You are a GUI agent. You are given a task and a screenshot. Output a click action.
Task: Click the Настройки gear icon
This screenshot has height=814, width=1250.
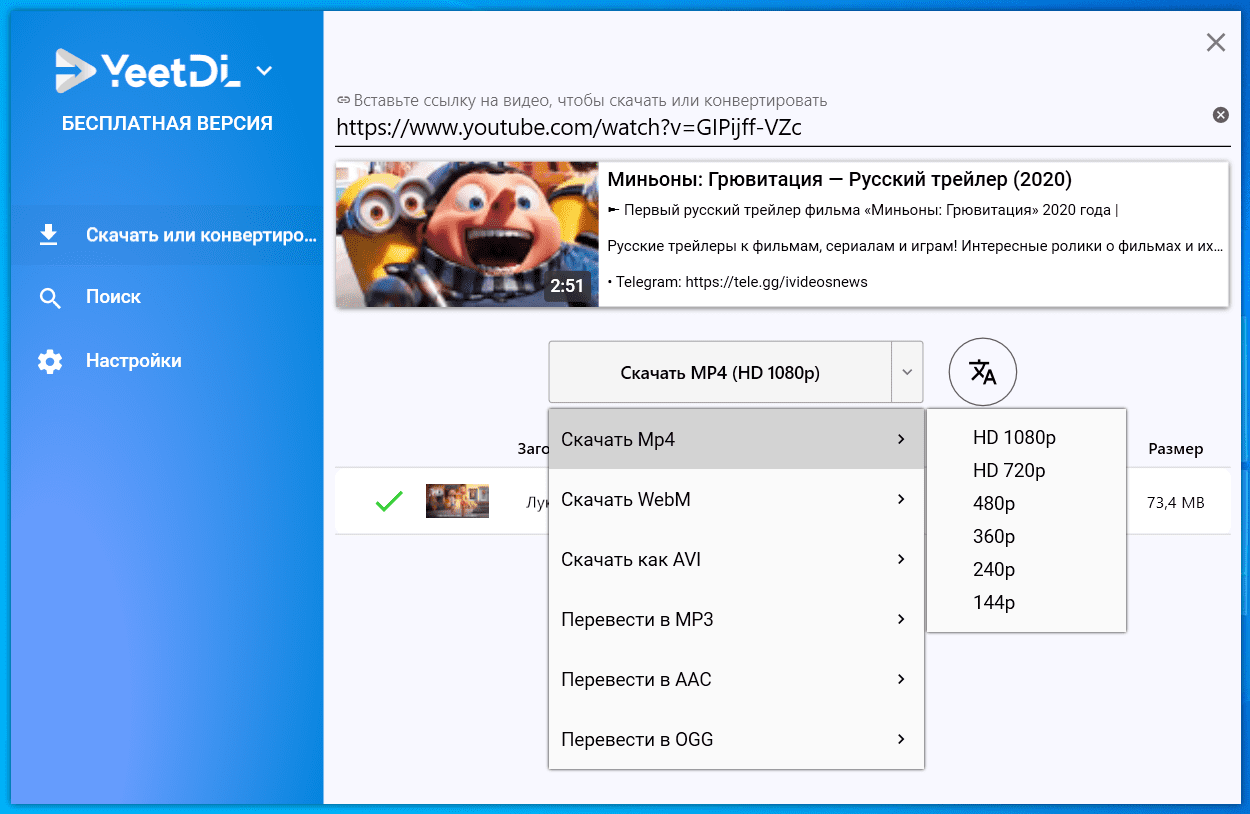[x=50, y=361]
